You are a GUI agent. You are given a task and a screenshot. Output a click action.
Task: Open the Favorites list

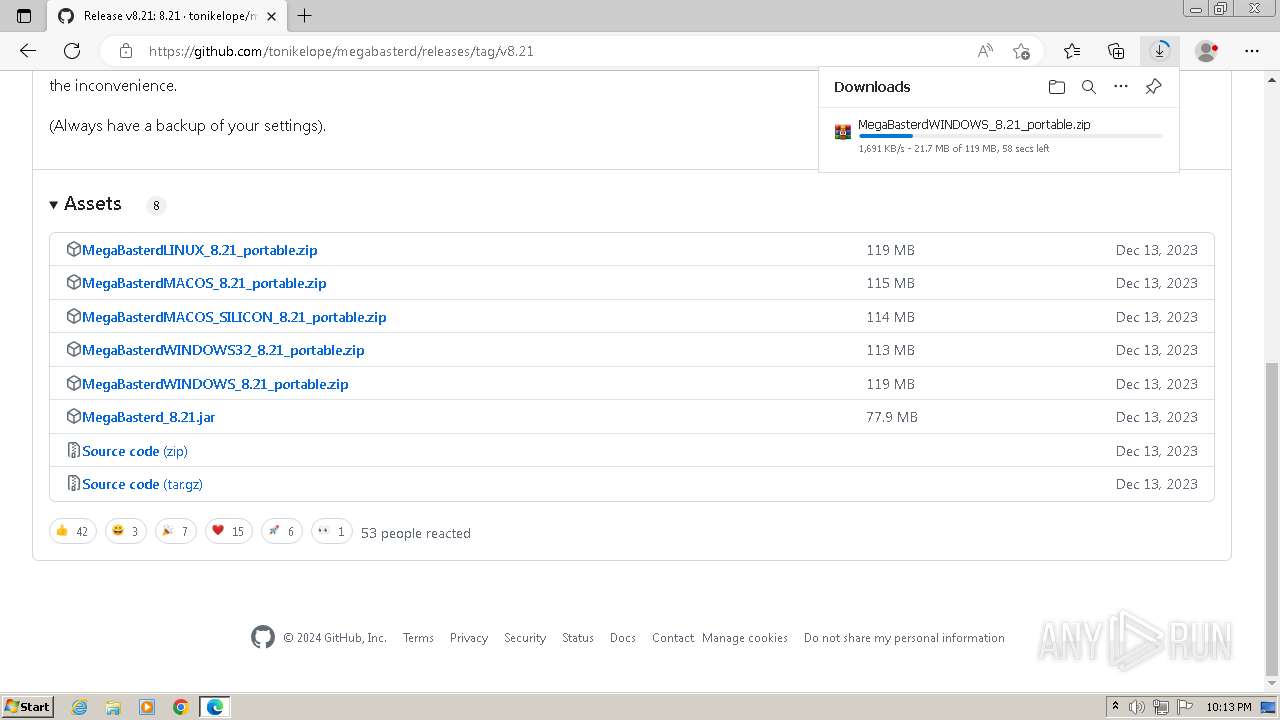pos(1072,51)
